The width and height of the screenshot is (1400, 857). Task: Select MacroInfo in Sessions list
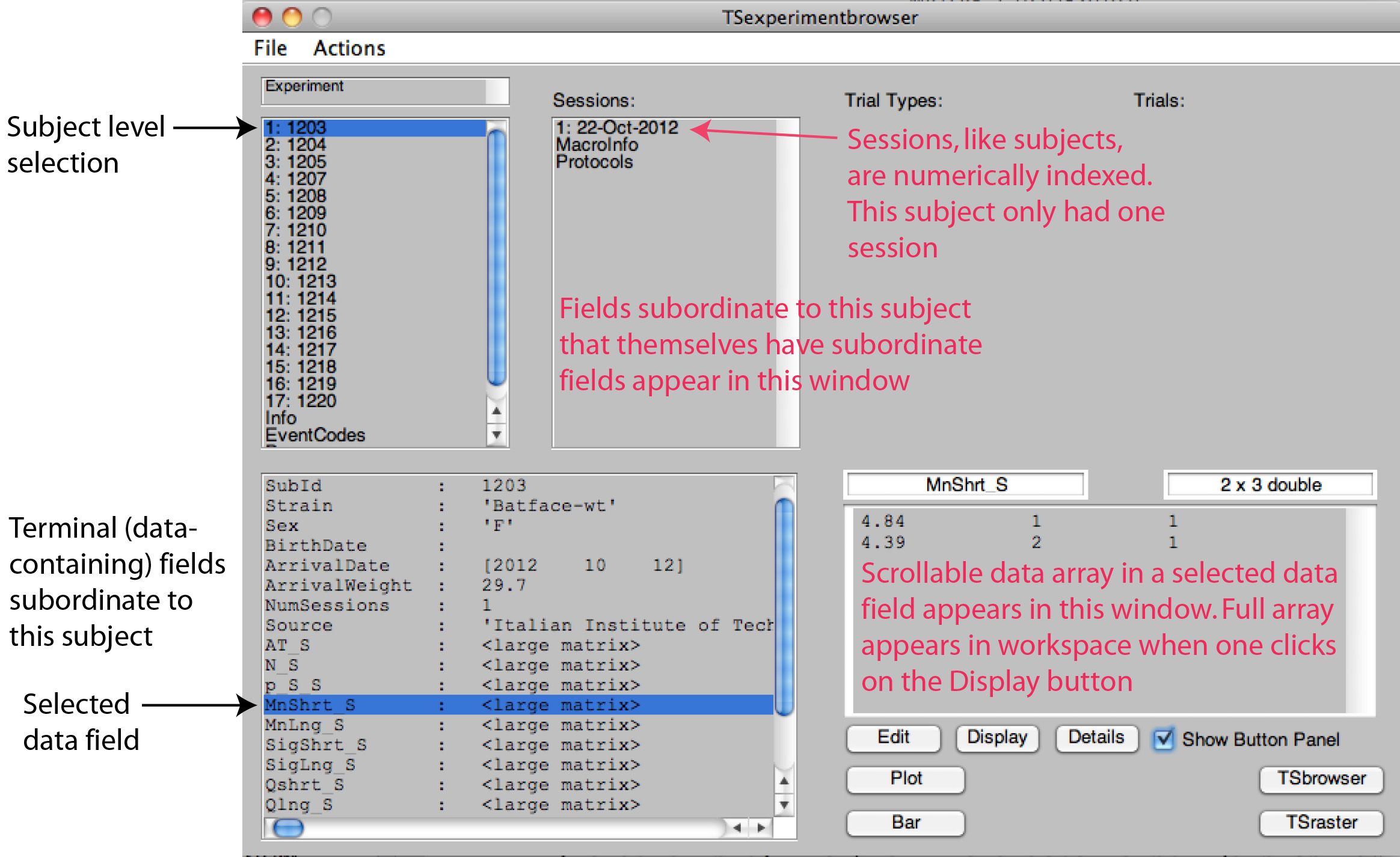point(597,145)
